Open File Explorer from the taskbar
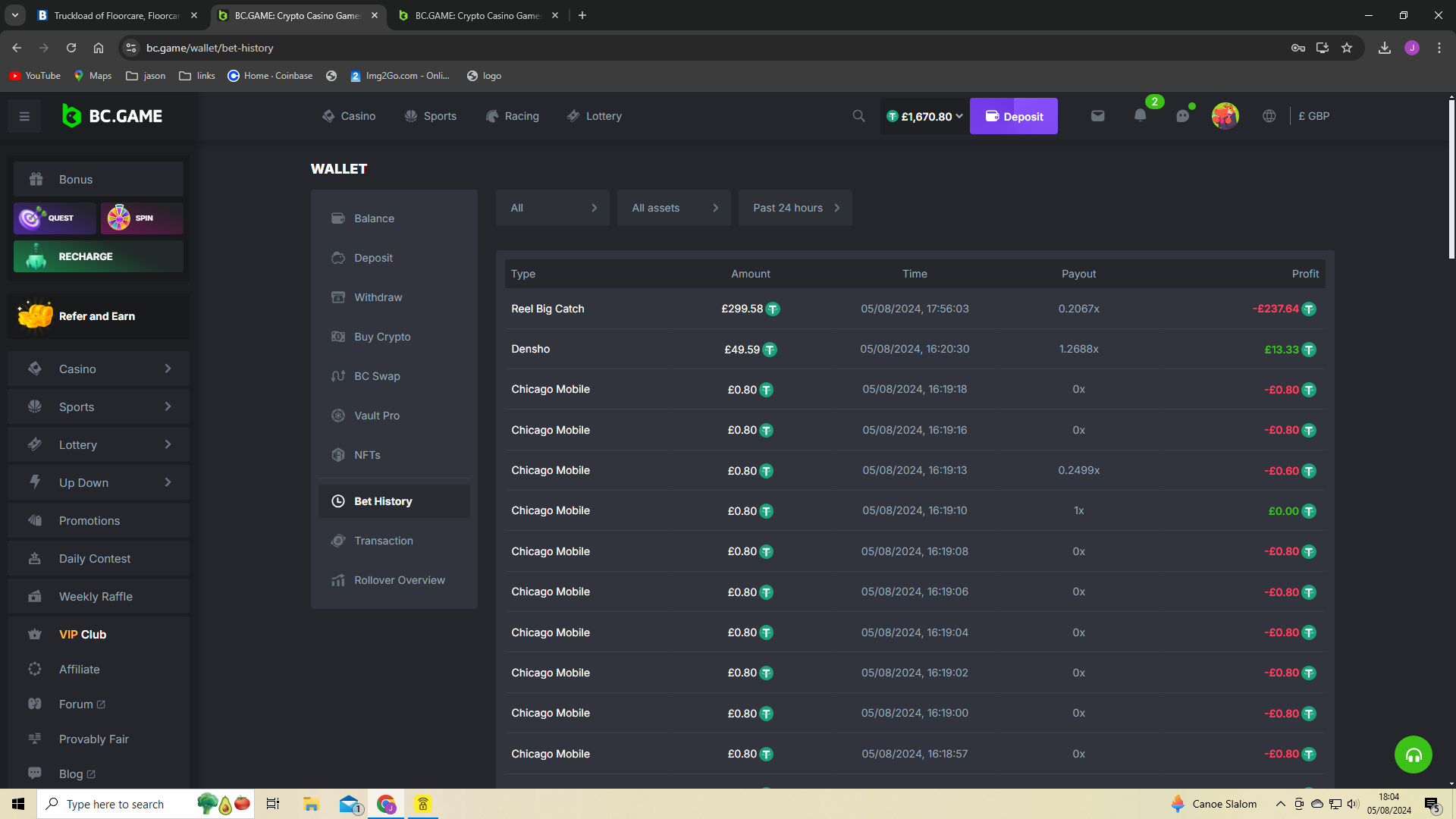 311,804
